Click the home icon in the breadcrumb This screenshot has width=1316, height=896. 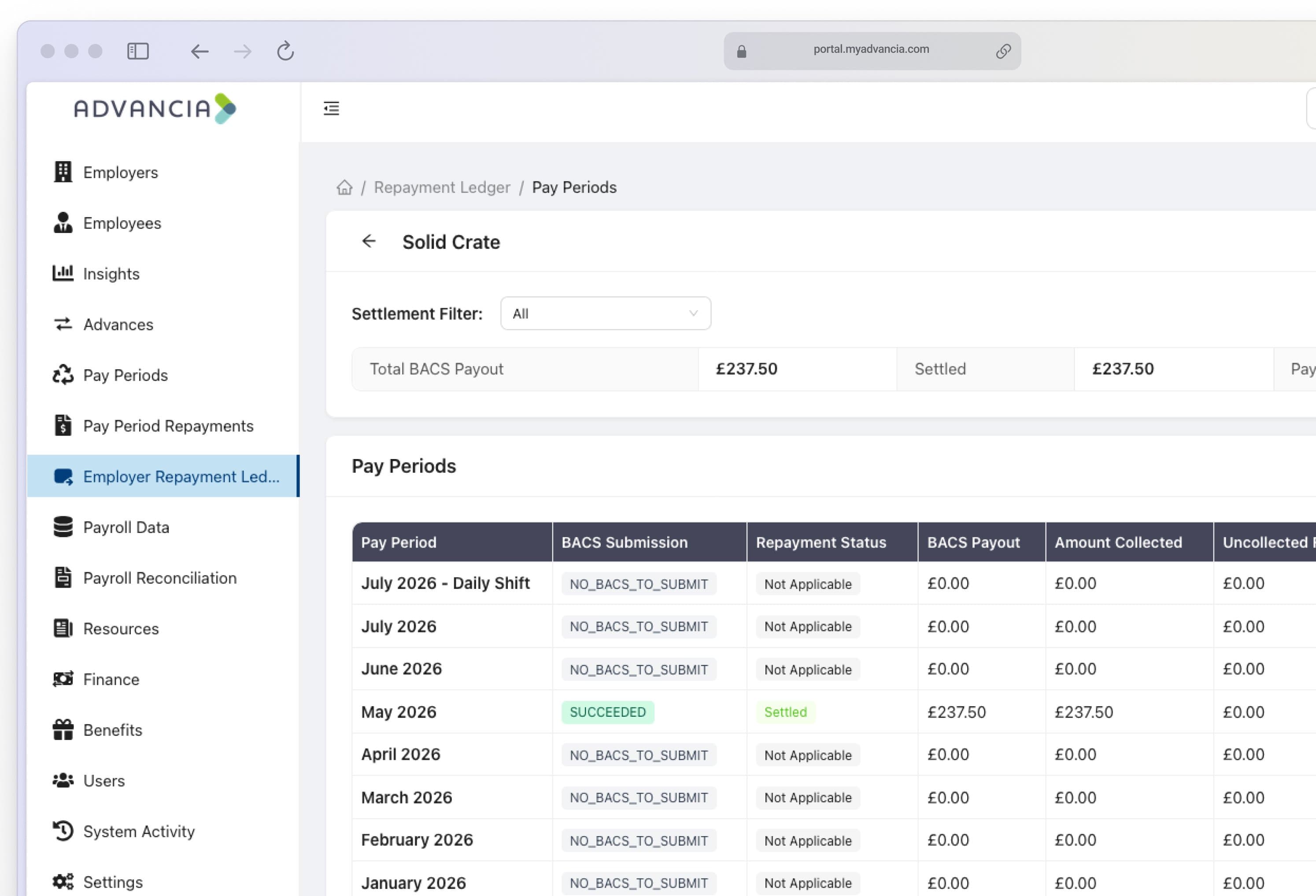click(344, 188)
